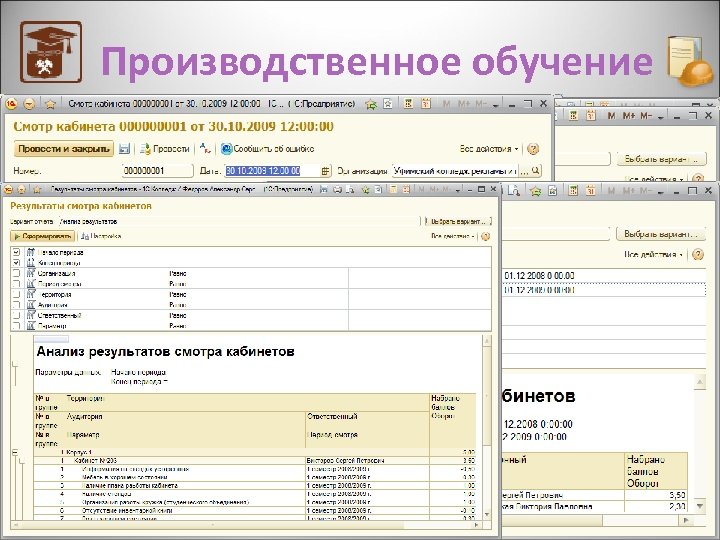The image size is (720, 540).
Task: Click report row Кабинет №203
Action: (x=255, y=461)
